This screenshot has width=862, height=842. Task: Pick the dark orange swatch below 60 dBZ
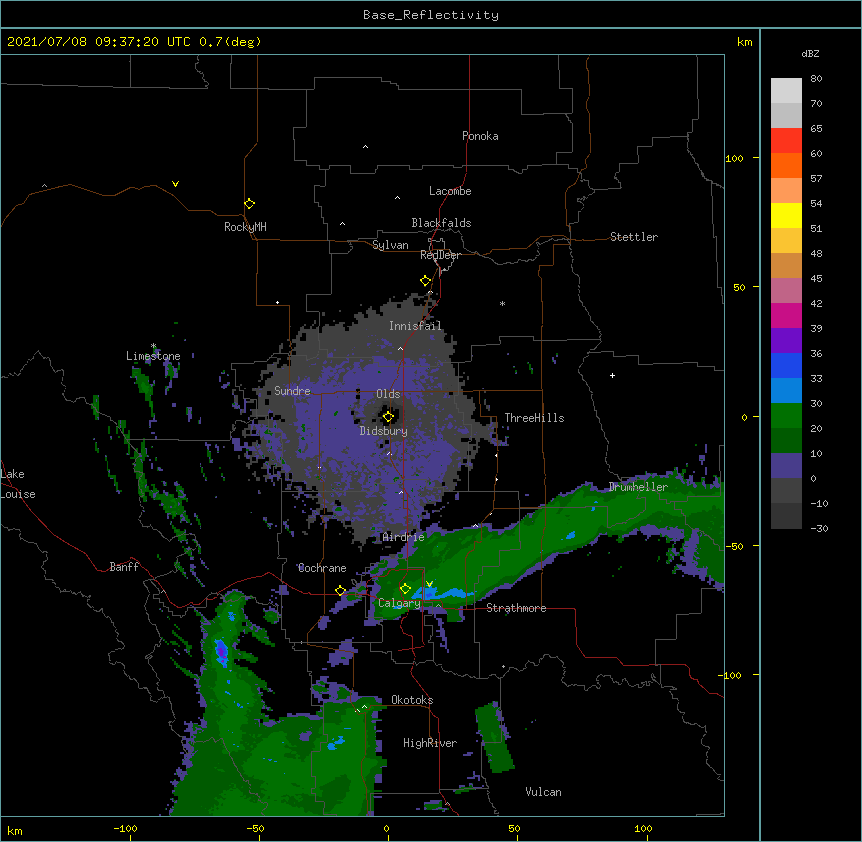click(786, 165)
